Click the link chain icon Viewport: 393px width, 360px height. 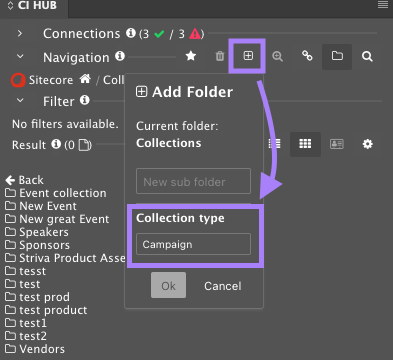tap(307, 56)
